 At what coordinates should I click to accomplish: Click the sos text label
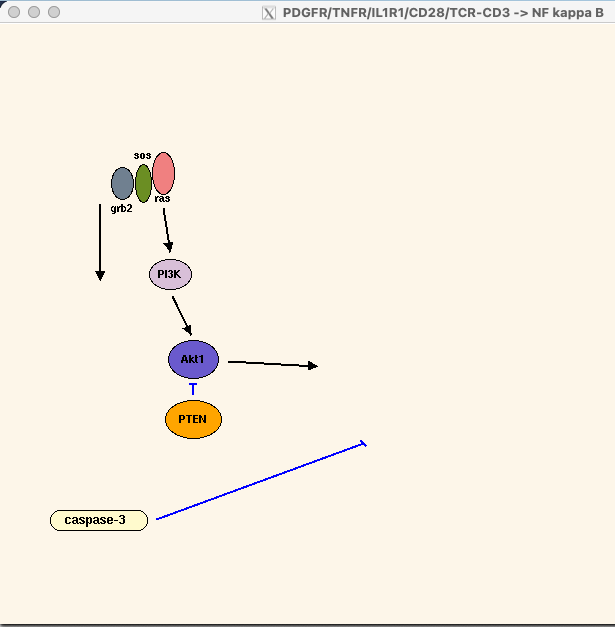[142, 156]
